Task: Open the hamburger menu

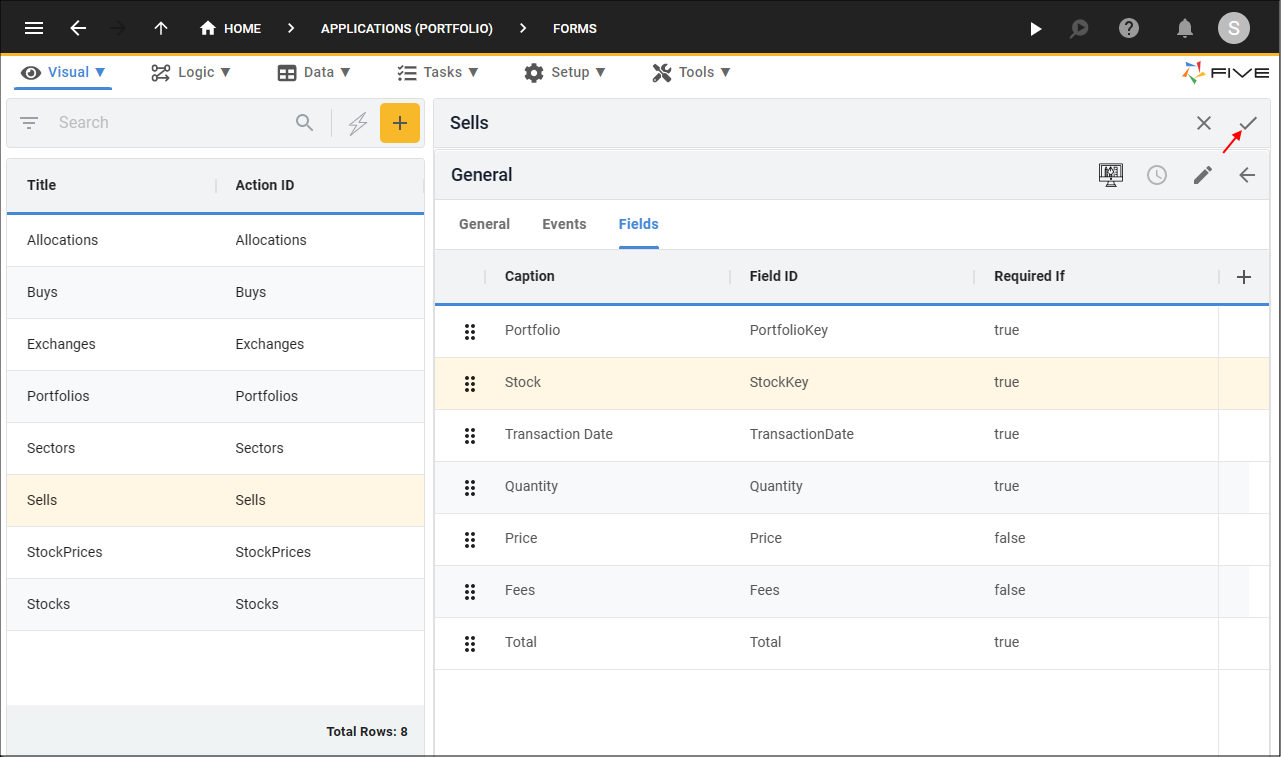Action: pos(34,28)
